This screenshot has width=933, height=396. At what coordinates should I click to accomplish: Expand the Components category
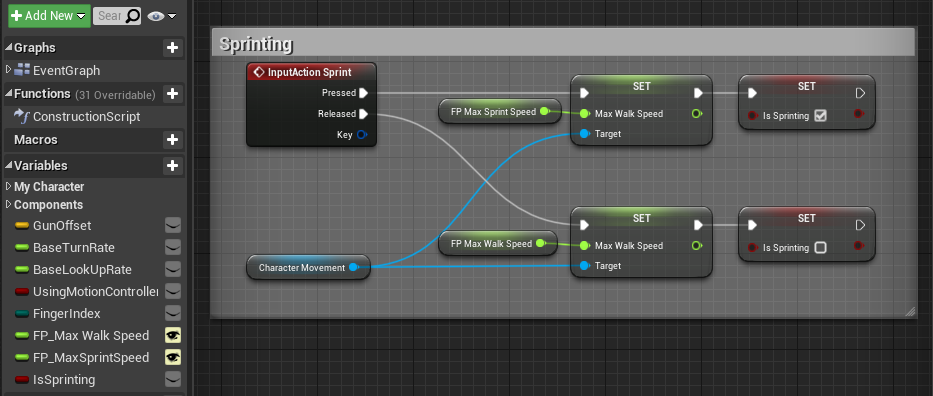tap(8, 205)
